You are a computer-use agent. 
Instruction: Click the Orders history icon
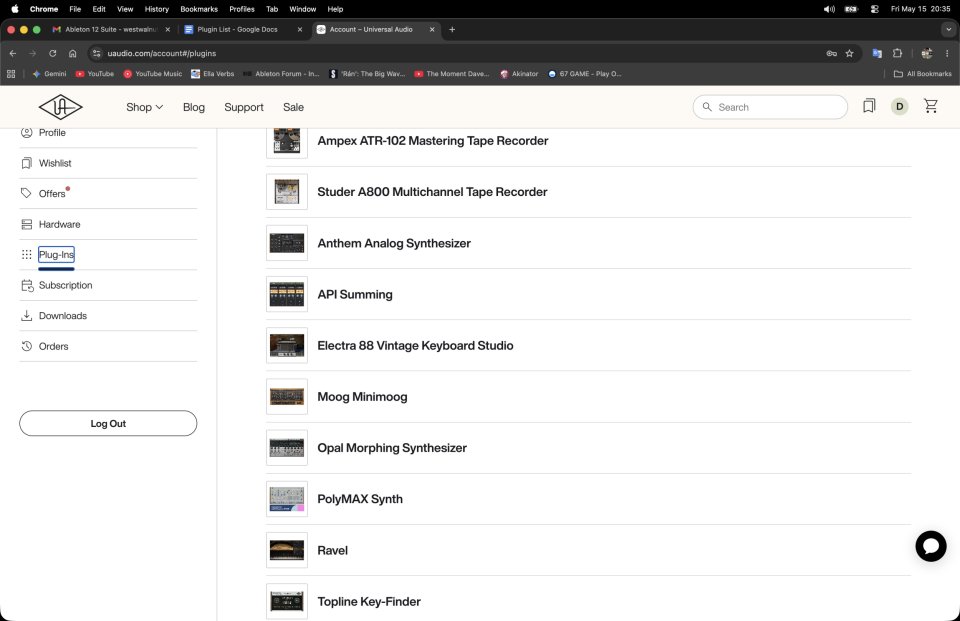point(26,346)
